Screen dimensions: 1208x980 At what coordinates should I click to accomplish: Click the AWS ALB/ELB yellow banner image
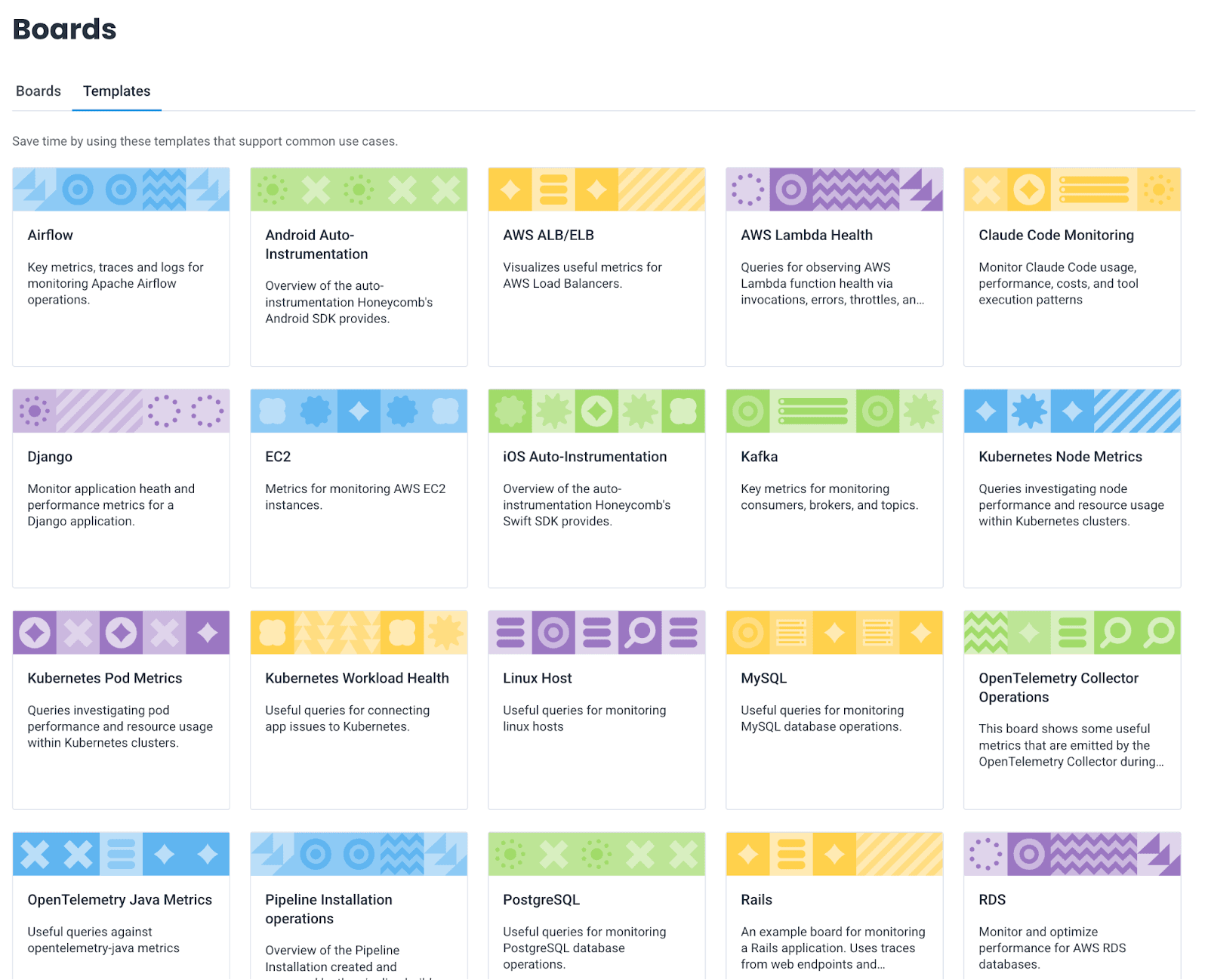point(596,190)
